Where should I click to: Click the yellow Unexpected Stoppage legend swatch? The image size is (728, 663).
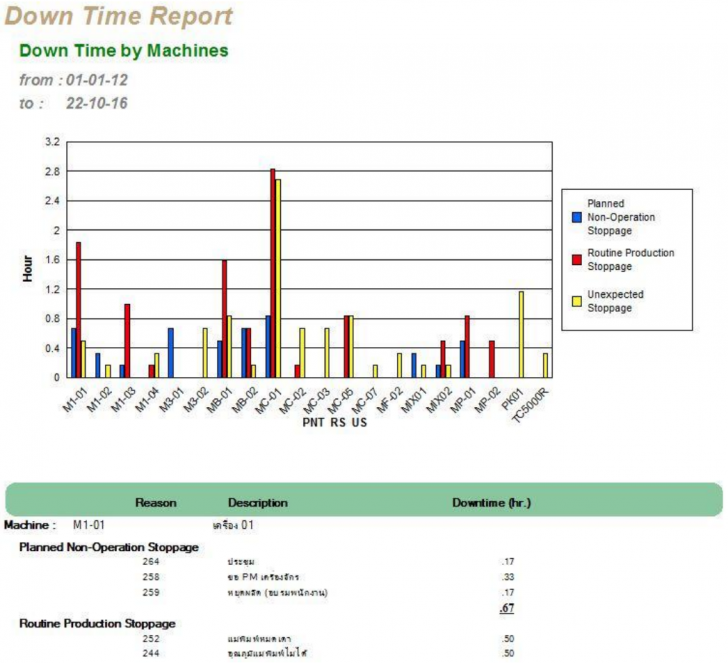coord(577,301)
